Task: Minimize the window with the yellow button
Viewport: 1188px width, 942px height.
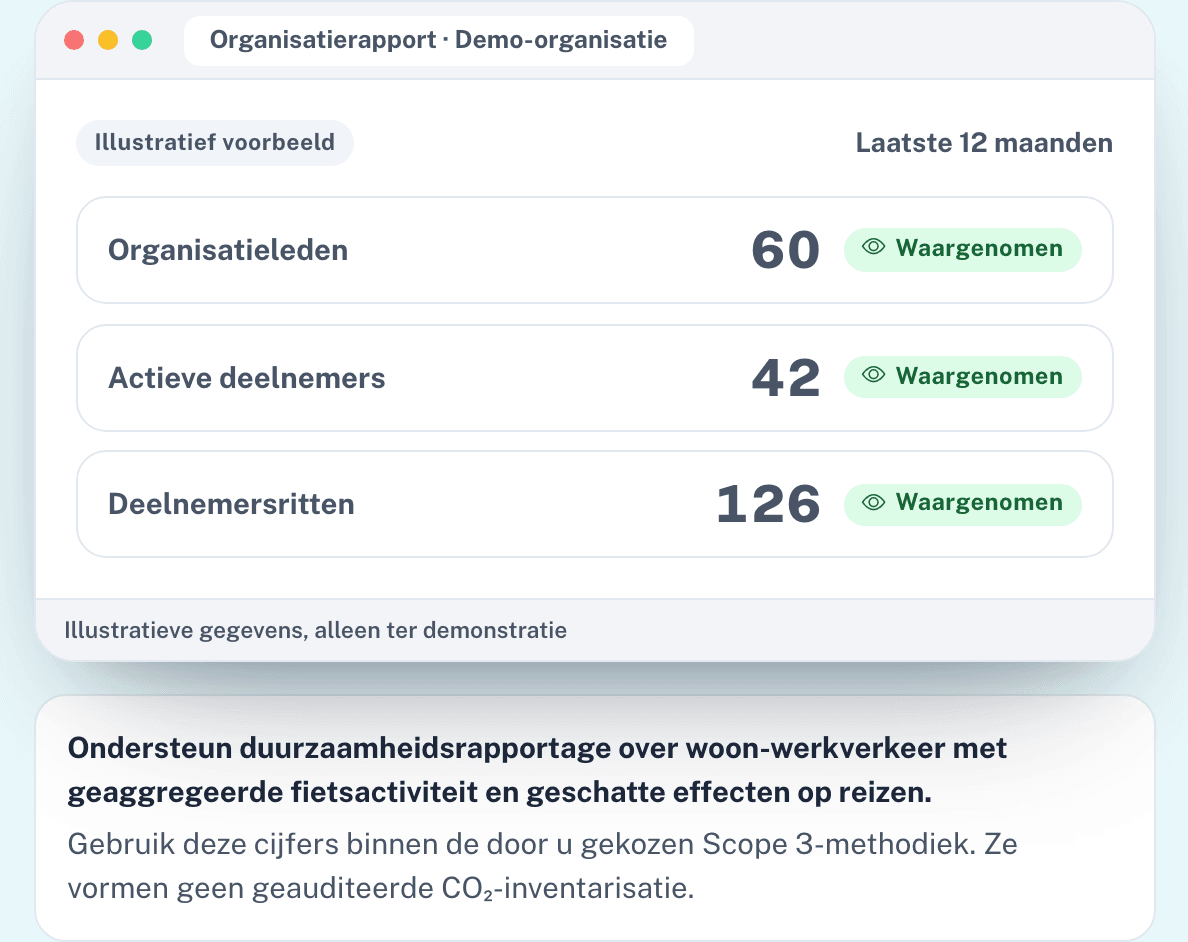Action: 108,40
